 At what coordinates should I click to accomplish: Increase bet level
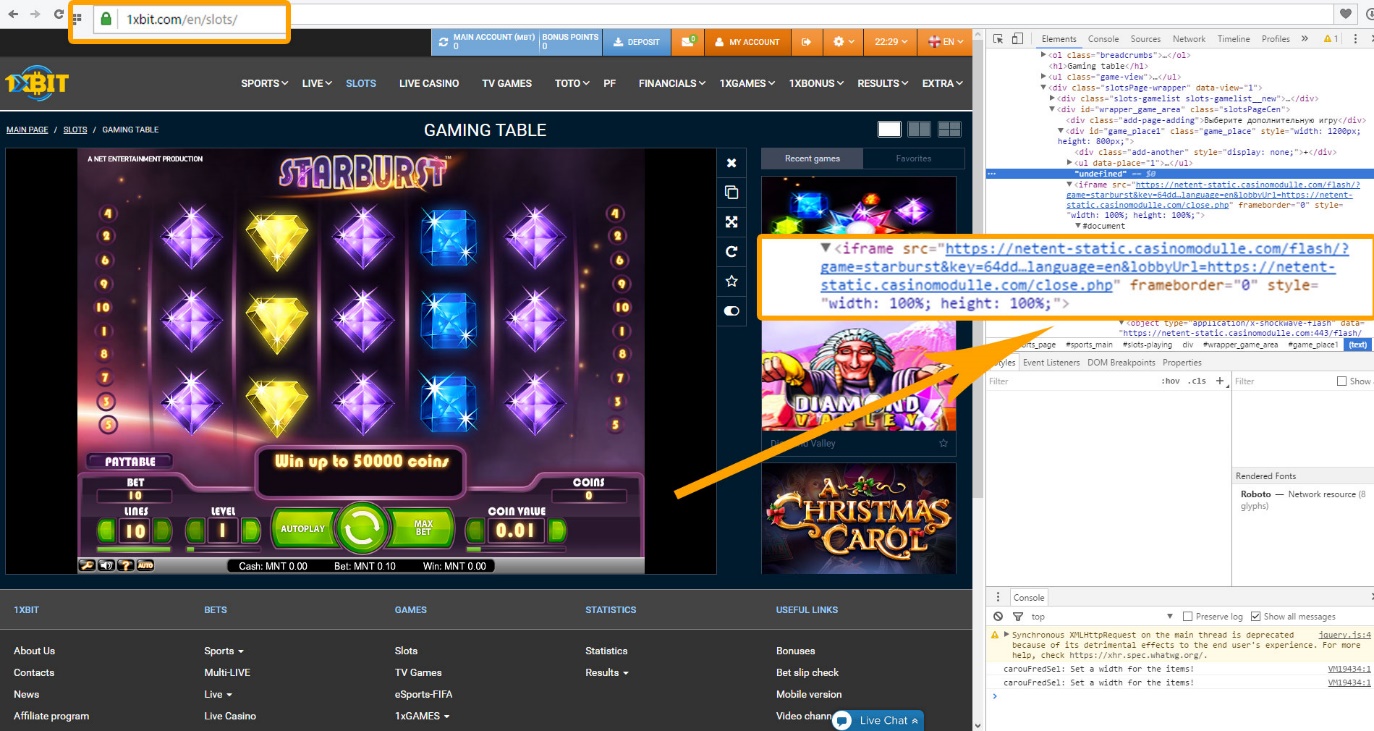click(x=250, y=530)
